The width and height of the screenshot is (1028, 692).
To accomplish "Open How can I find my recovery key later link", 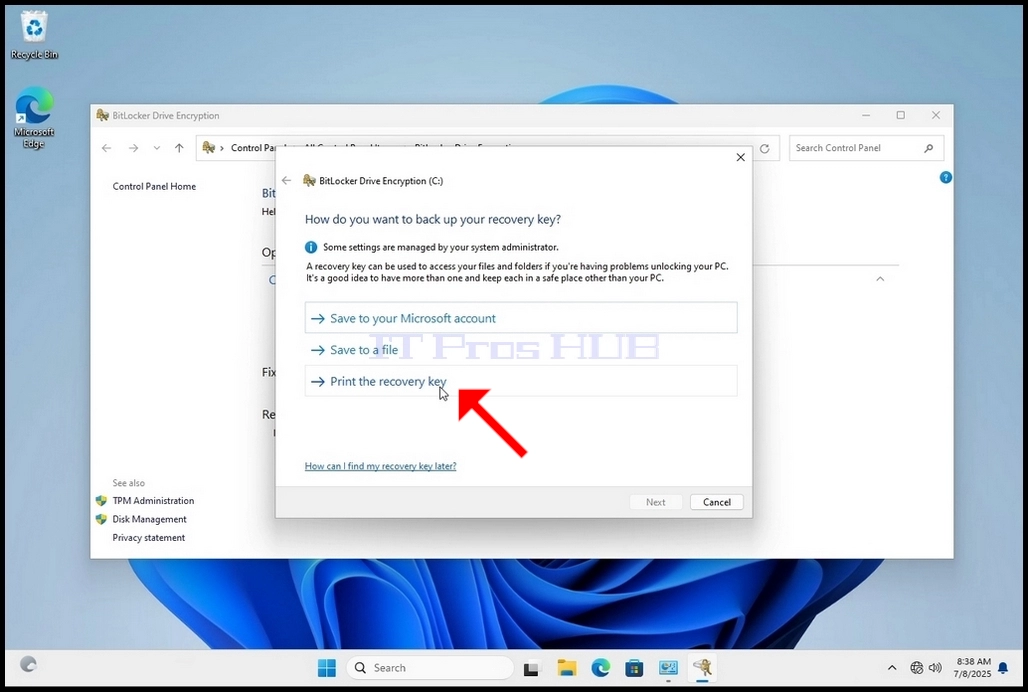I will click(380, 466).
